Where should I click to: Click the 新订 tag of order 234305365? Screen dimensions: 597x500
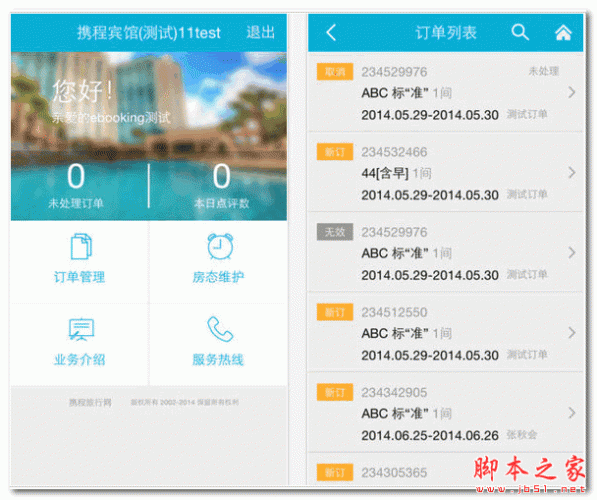(x=335, y=473)
